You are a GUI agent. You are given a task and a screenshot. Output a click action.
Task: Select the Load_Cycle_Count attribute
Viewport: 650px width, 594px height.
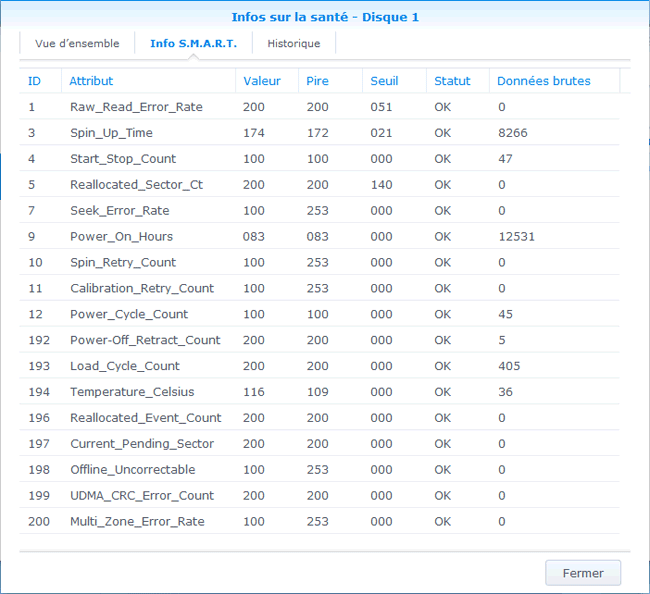125,366
